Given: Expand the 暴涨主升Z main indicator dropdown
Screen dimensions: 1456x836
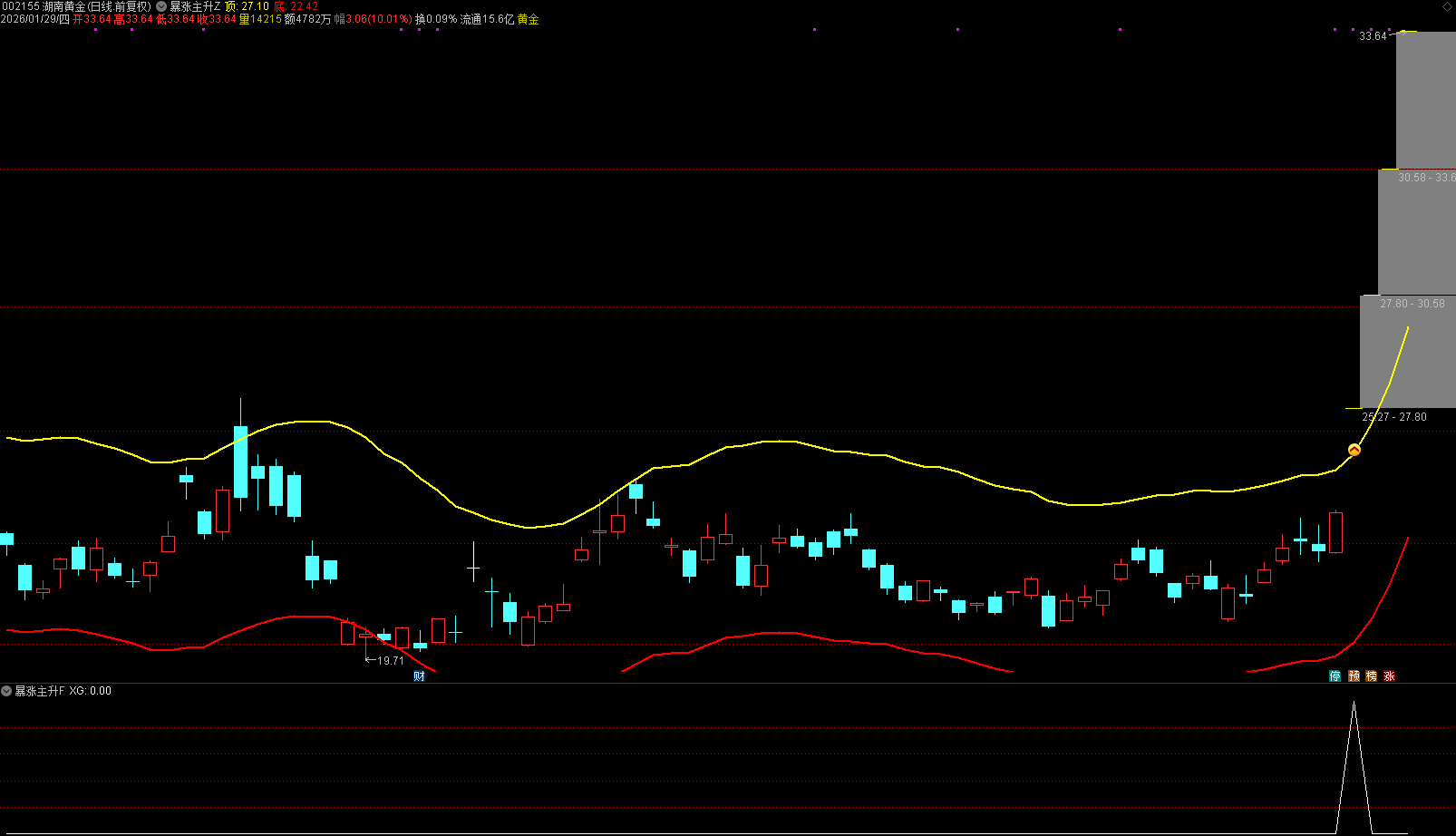Looking at the screenshot, I should pyautogui.click(x=161, y=6).
